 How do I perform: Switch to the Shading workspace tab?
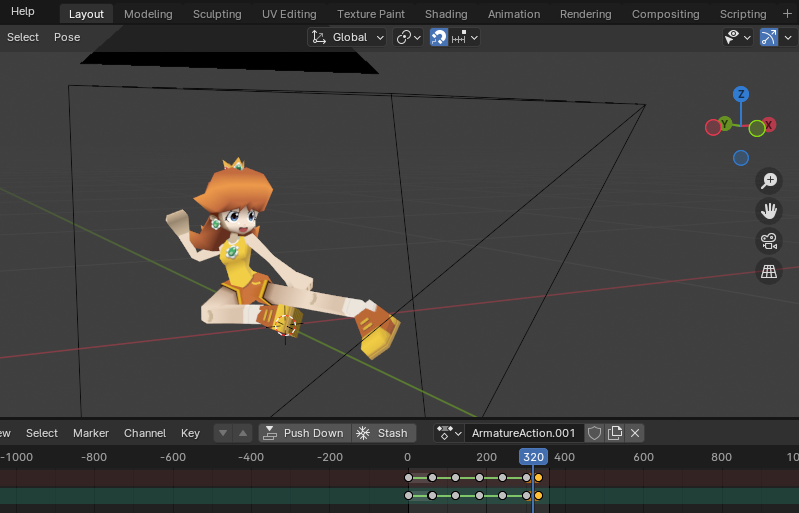pyautogui.click(x=446, y=14)
